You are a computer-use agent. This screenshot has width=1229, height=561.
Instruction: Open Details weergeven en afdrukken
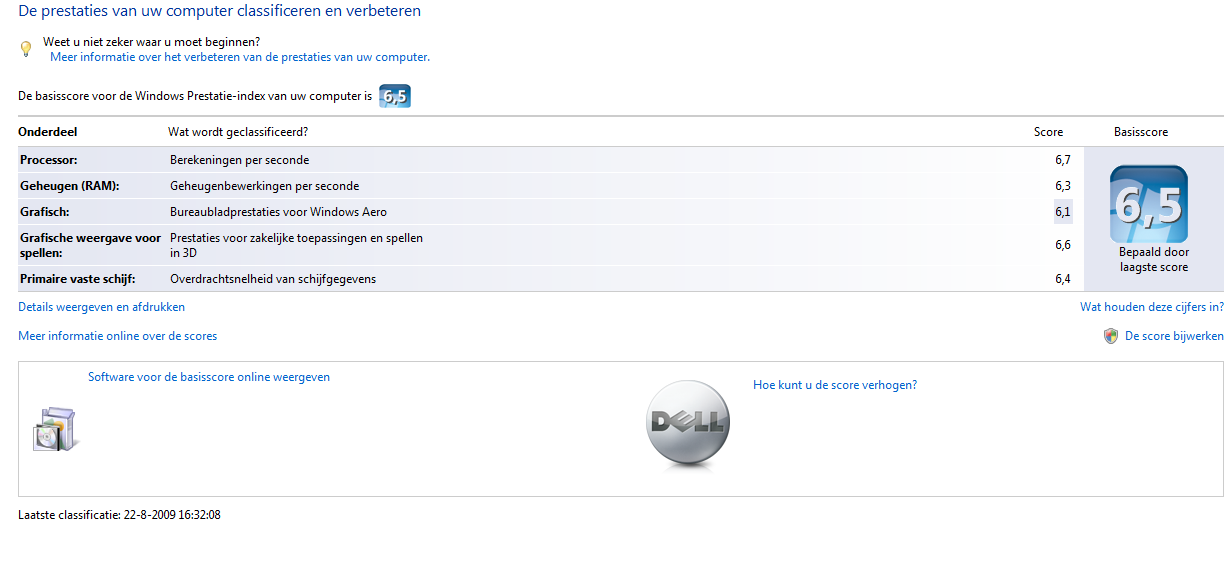click(x=101, y=307)
